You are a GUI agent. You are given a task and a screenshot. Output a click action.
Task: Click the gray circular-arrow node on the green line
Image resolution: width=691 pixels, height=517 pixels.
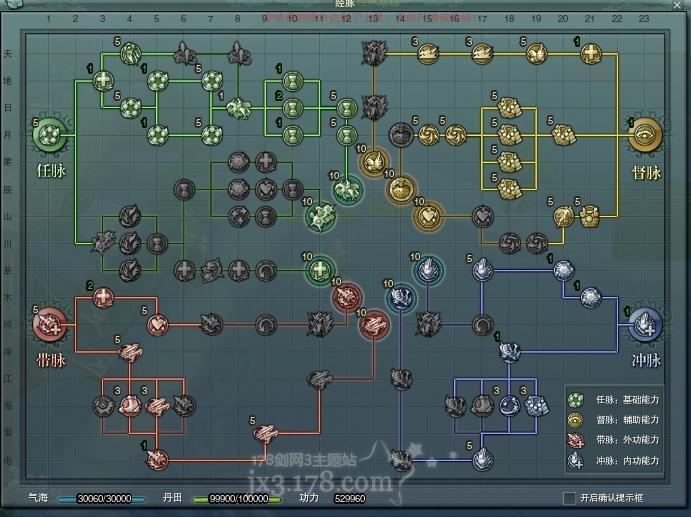pos(266,270)
